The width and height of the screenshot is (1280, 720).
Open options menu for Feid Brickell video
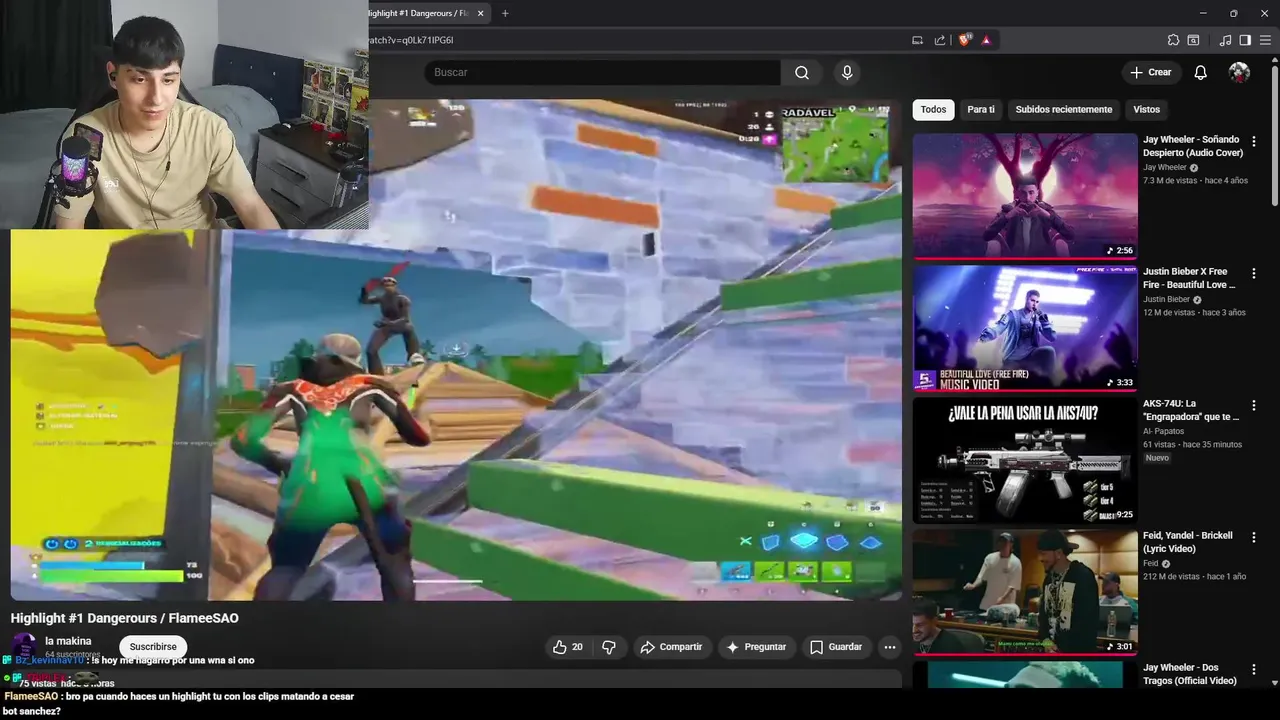point(1254,537)
